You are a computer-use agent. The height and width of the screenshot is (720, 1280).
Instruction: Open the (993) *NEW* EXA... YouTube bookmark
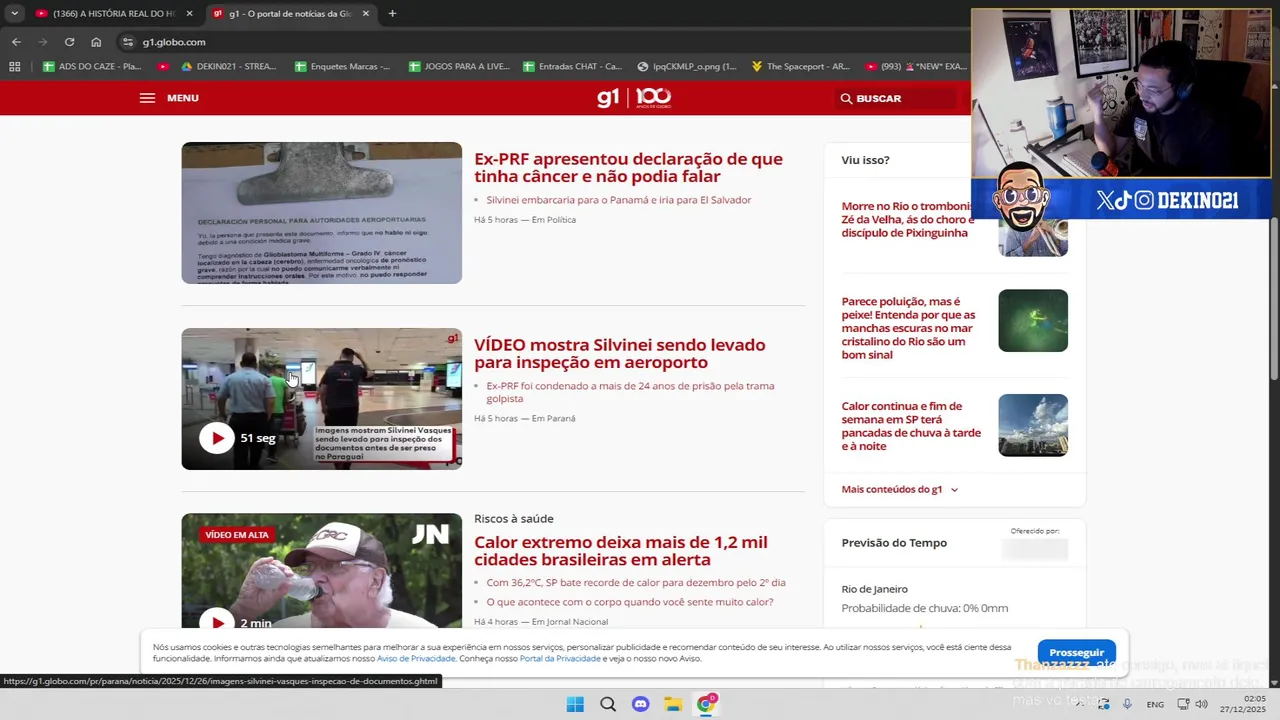click(915, 66)
